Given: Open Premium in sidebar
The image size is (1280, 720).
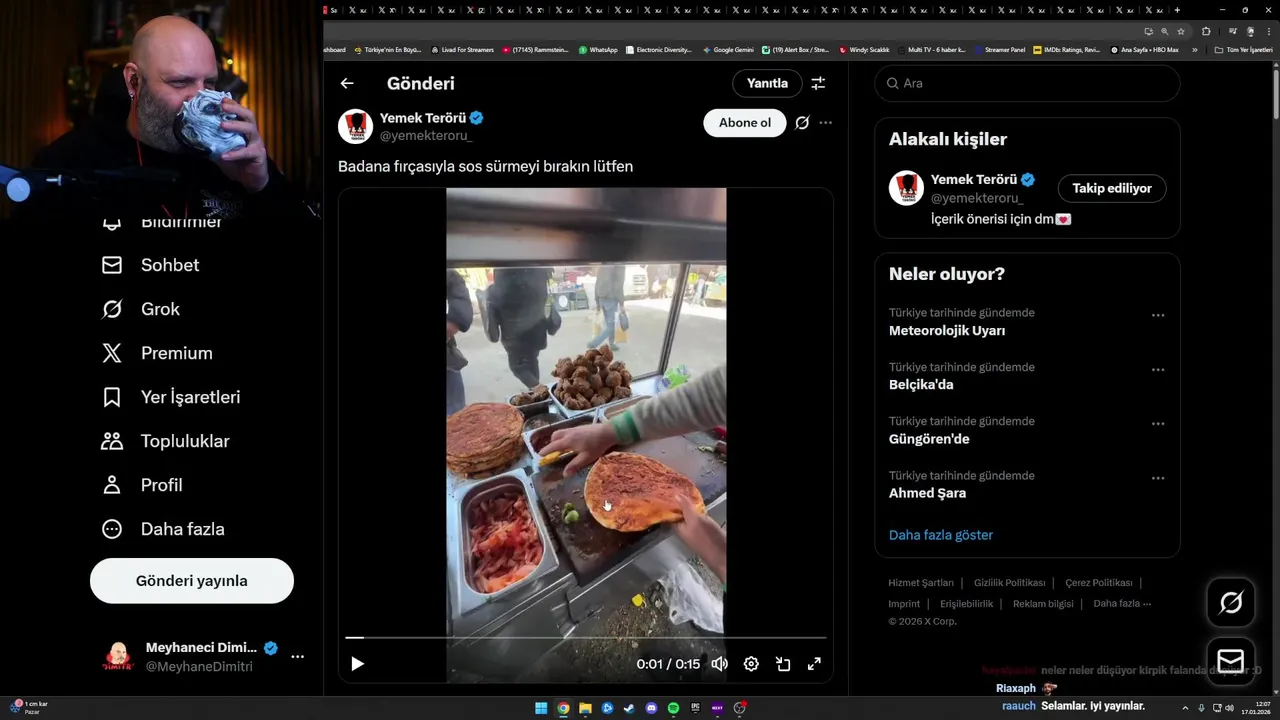Looking at the screenshot, I should point(157,353).
